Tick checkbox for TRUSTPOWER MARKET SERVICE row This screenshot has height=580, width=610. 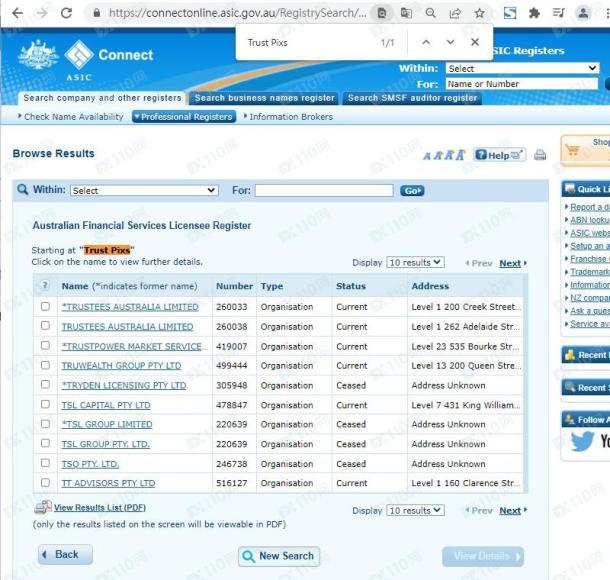[x=45, y=345]
